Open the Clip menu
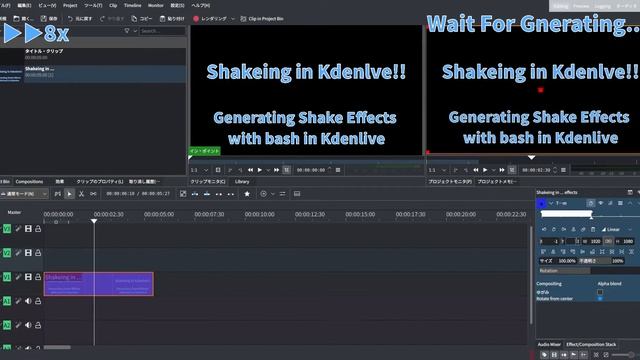 113,5
